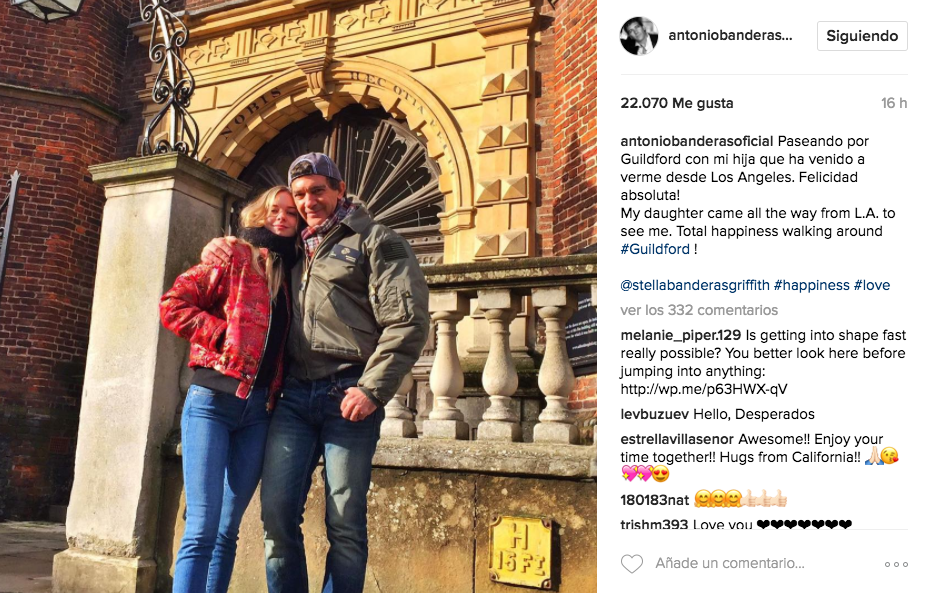
Task: Open the #Guildford hashtag
Action: pyautogui.click(x=655, y=249)
